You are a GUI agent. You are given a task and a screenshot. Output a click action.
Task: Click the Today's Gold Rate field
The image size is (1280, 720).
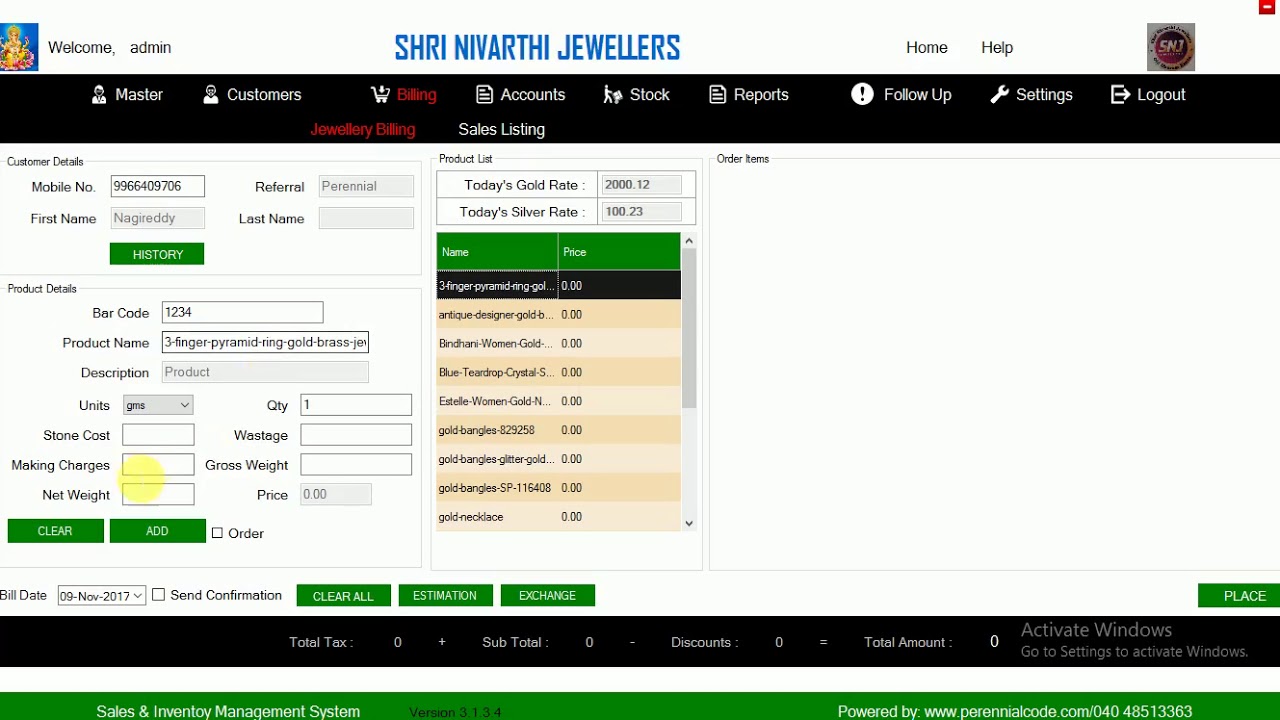pos(641,185)
